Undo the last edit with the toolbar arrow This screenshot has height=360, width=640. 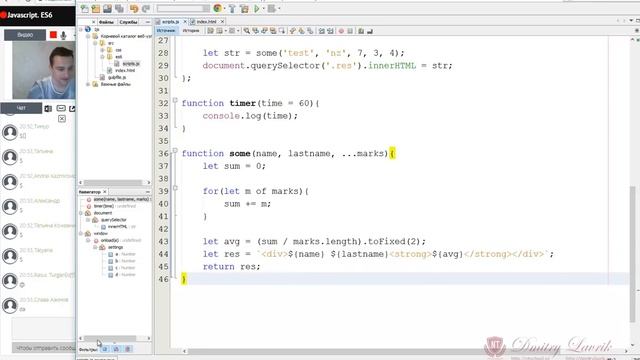(134, 9)
